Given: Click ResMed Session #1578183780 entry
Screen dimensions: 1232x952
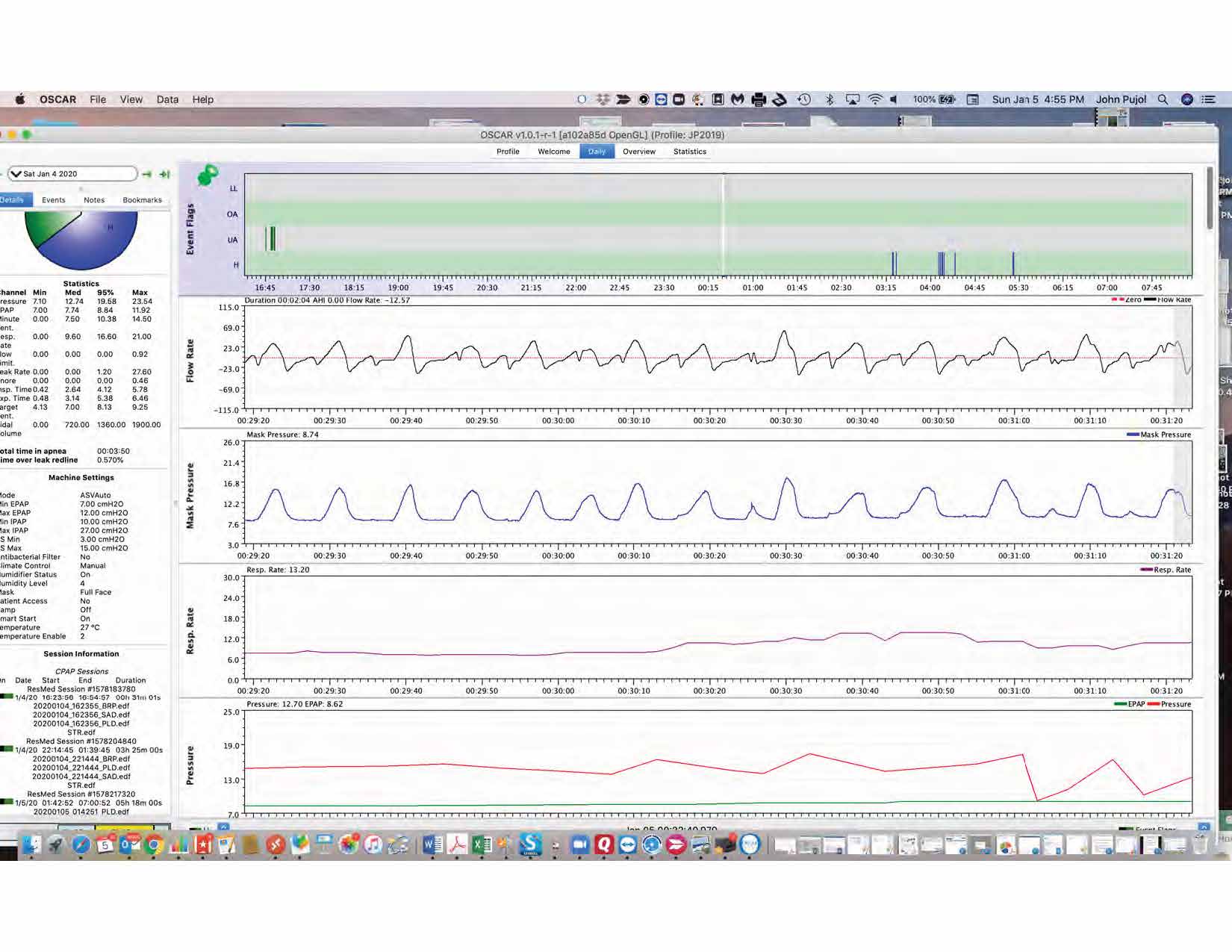Looking at the screenshot, I should click(81, 689).
